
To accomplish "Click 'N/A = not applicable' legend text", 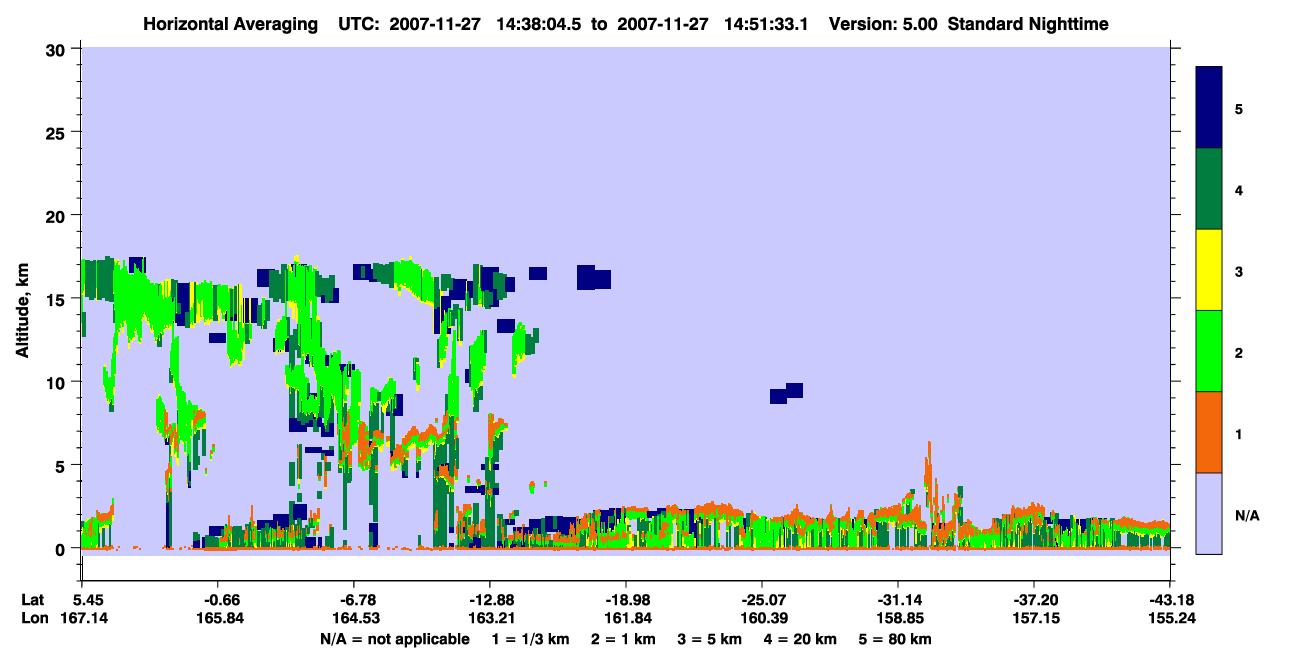I will pos(394,639).
